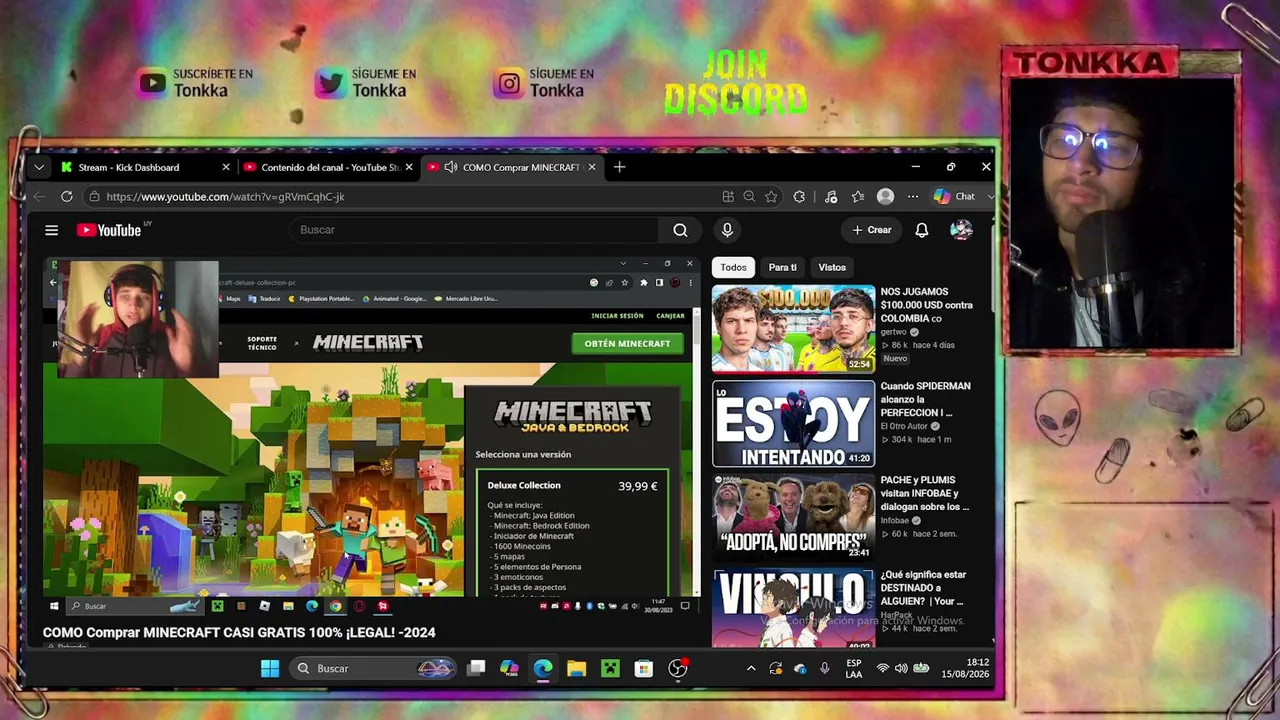Screen dimensions: 1280x720
Task: Click the video title COMO Comprar MINECRAFT
Action: [x=239, y=632]
